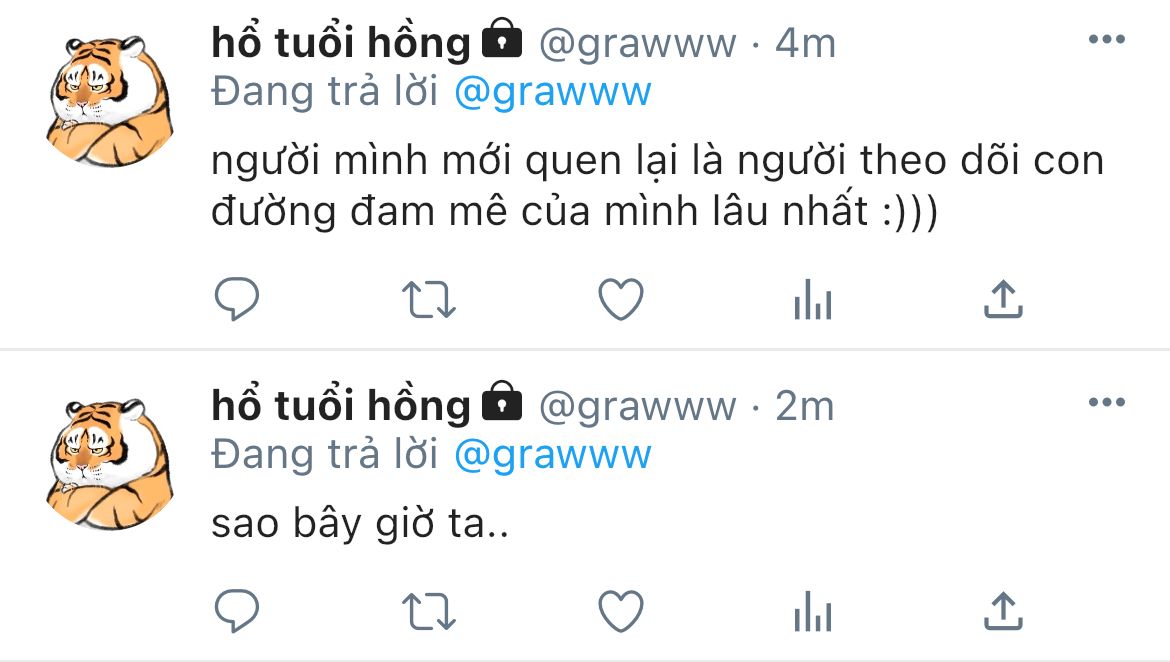Open profile name 'hổ tuổi hồng' on second tweet
1170x662 pixels.
click(341, 405)
